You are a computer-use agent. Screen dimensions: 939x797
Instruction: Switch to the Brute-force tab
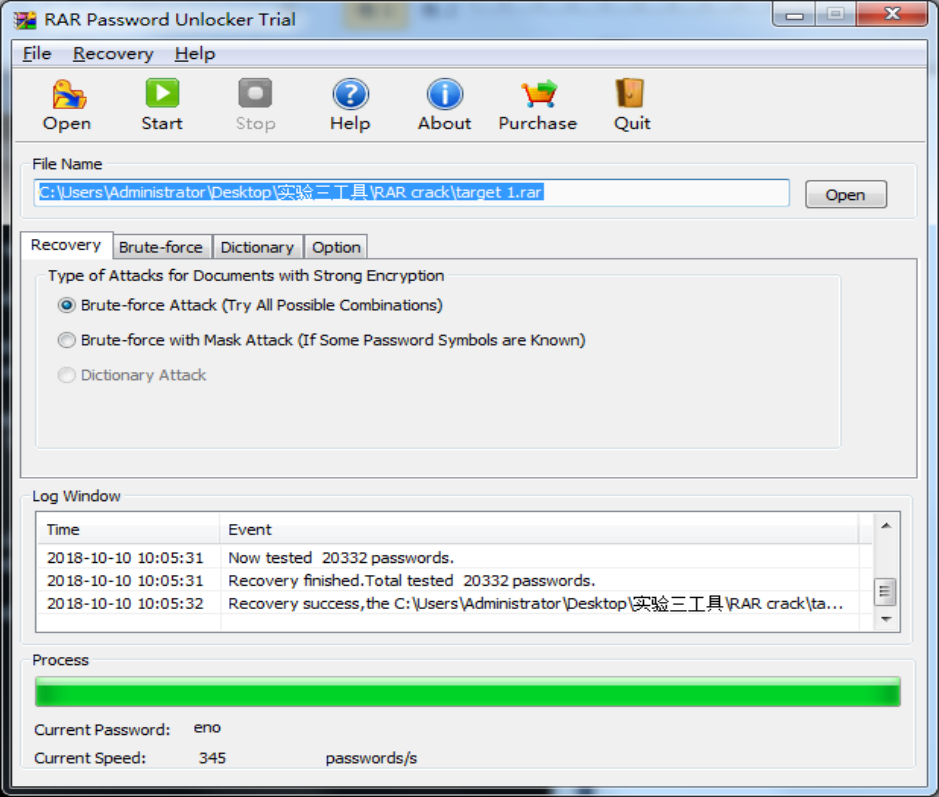[x=161, y=247]
